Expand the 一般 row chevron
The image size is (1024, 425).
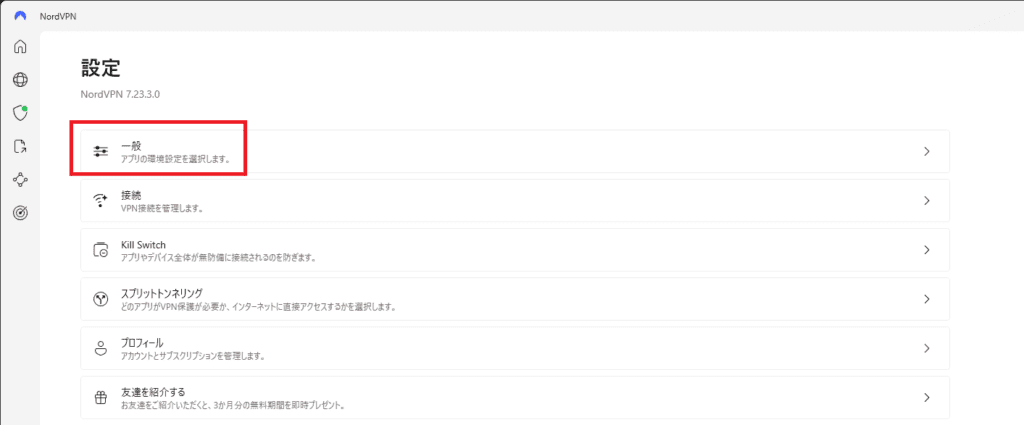(927, 151)
